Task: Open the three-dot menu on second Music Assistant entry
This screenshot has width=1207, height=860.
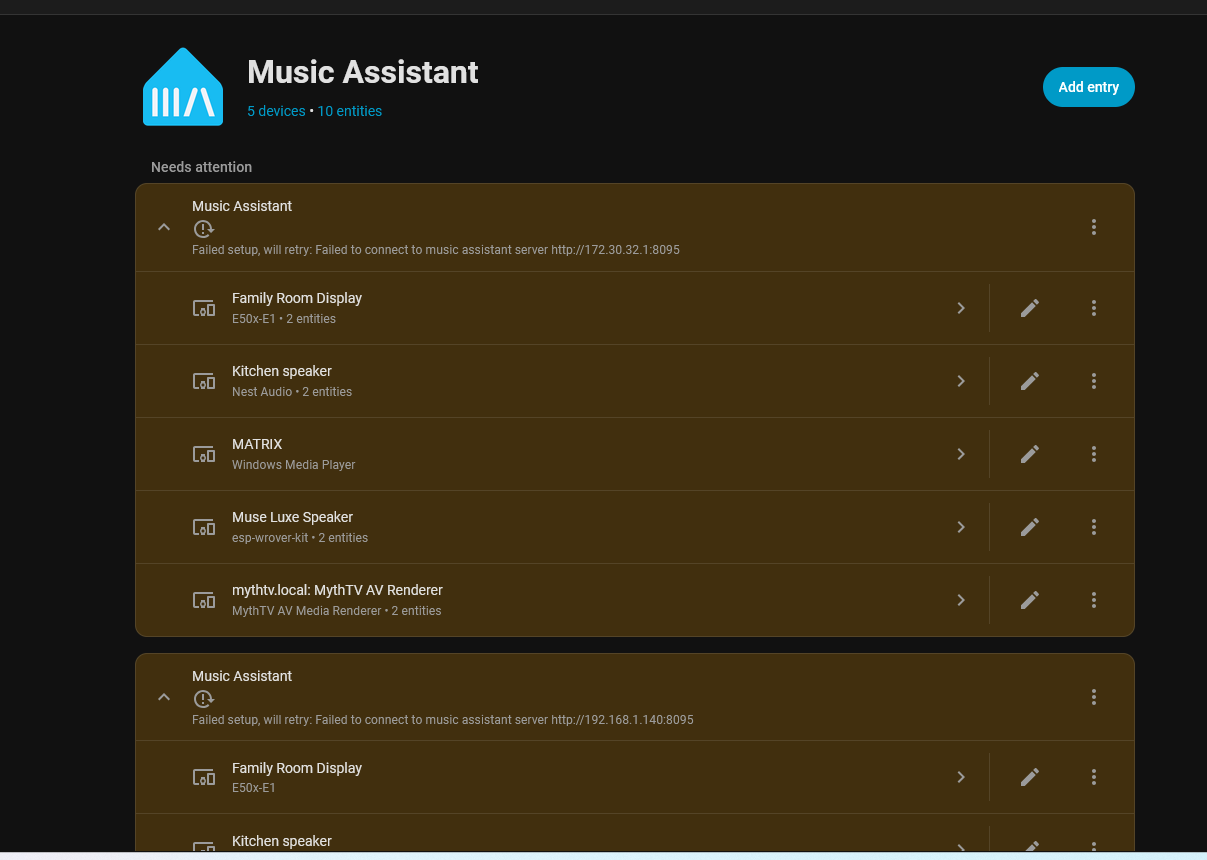Action: pyautogui.click(x=1093, y=697)
